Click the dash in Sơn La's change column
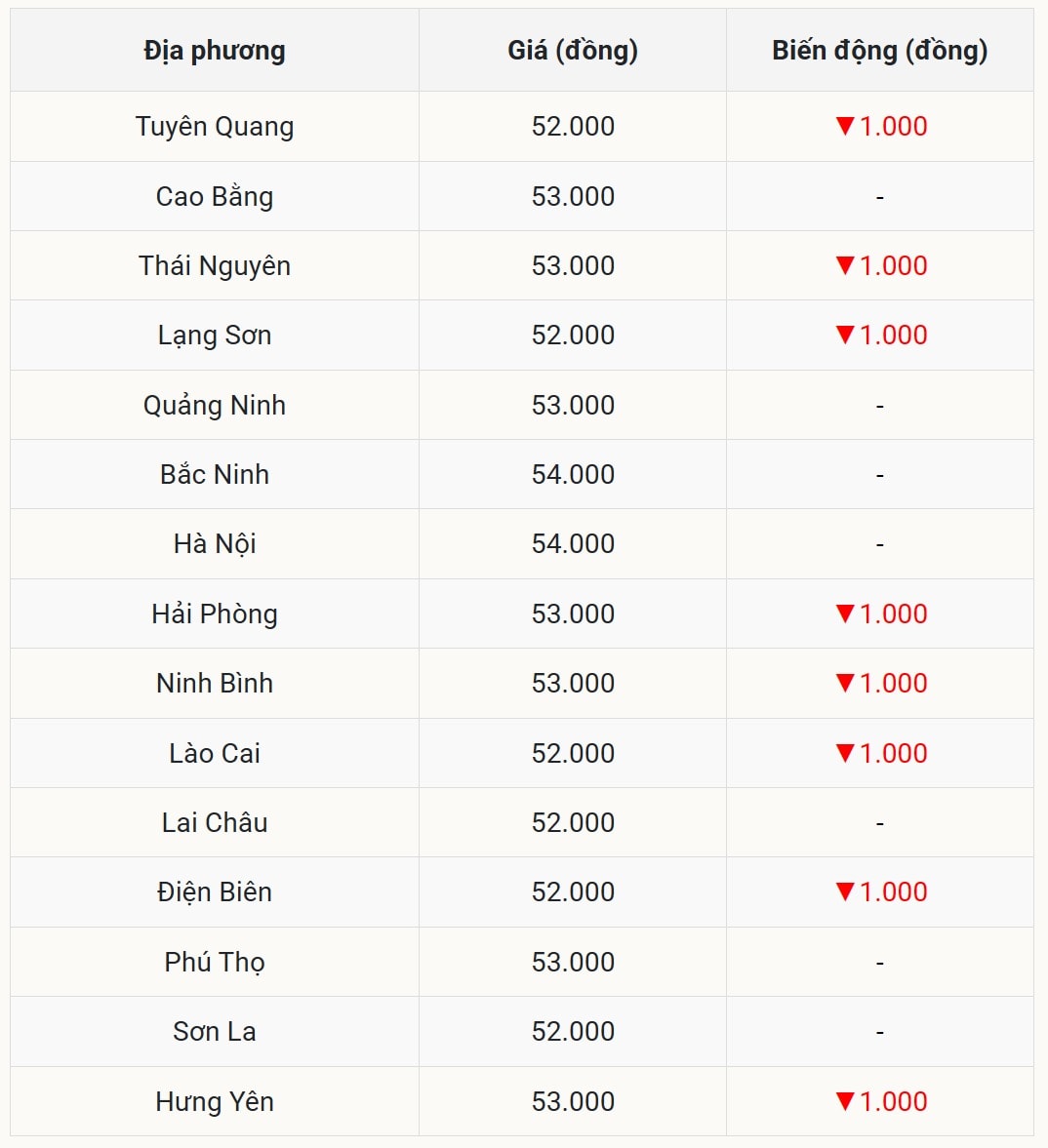1048x1148 pixels. (x=879, y=1032)
